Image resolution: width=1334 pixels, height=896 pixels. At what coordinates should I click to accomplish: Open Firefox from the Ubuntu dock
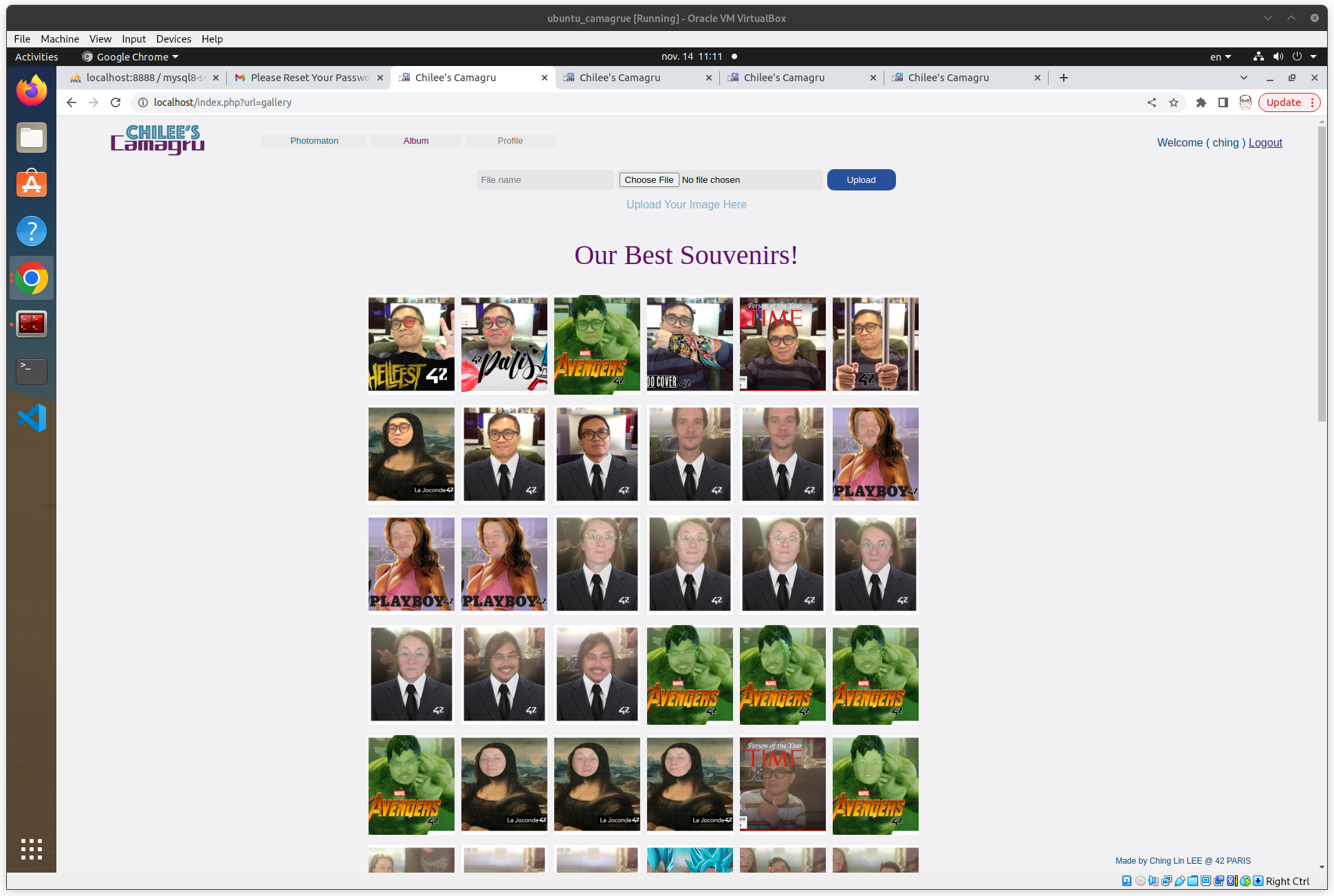tap(32, 91)
